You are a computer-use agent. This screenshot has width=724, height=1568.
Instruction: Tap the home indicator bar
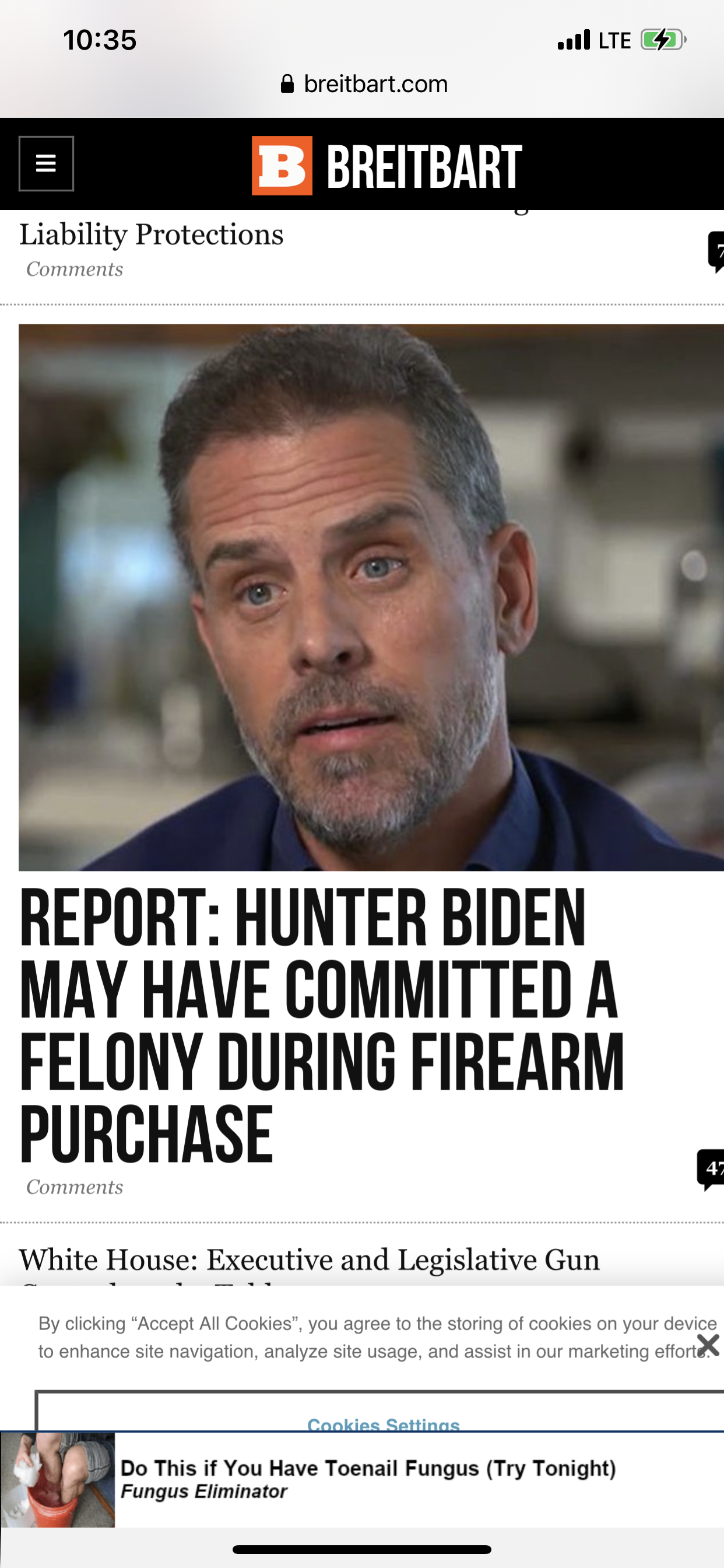(362, 1549)
